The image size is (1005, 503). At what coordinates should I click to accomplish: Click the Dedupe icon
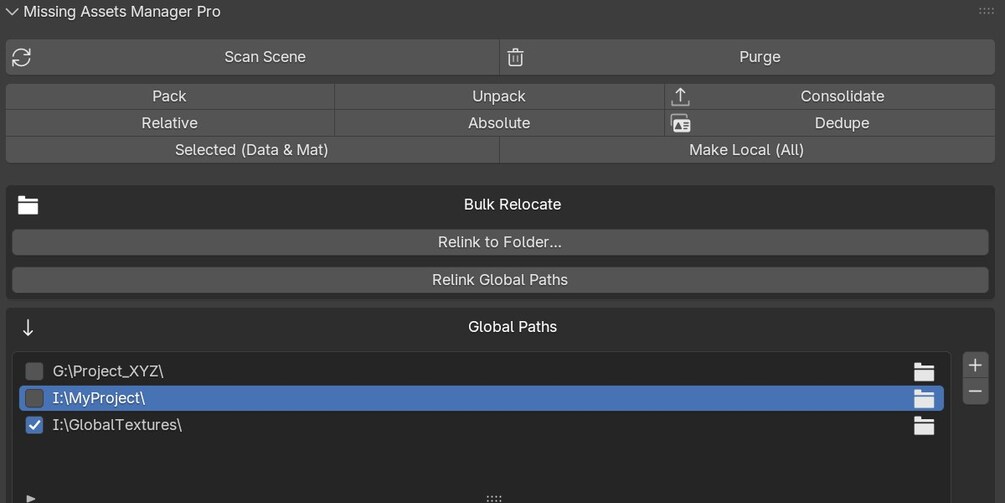(680, 123)
